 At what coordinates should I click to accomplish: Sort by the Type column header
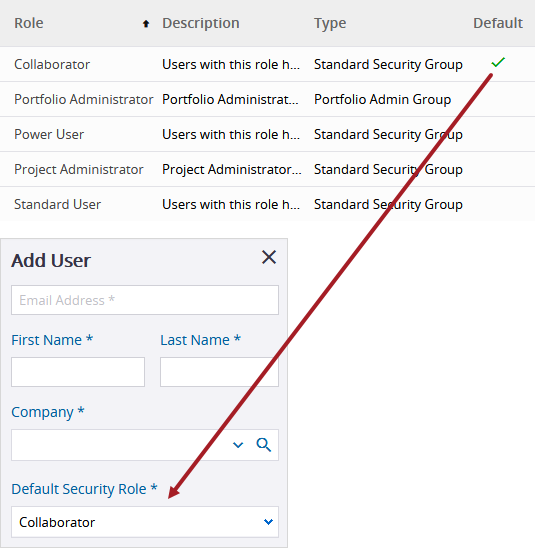(330, 23)
